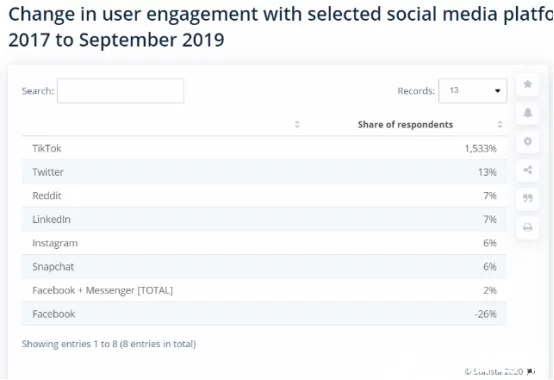Sort the platform name column arrows

pyautogui.click(x=297, y=124)
